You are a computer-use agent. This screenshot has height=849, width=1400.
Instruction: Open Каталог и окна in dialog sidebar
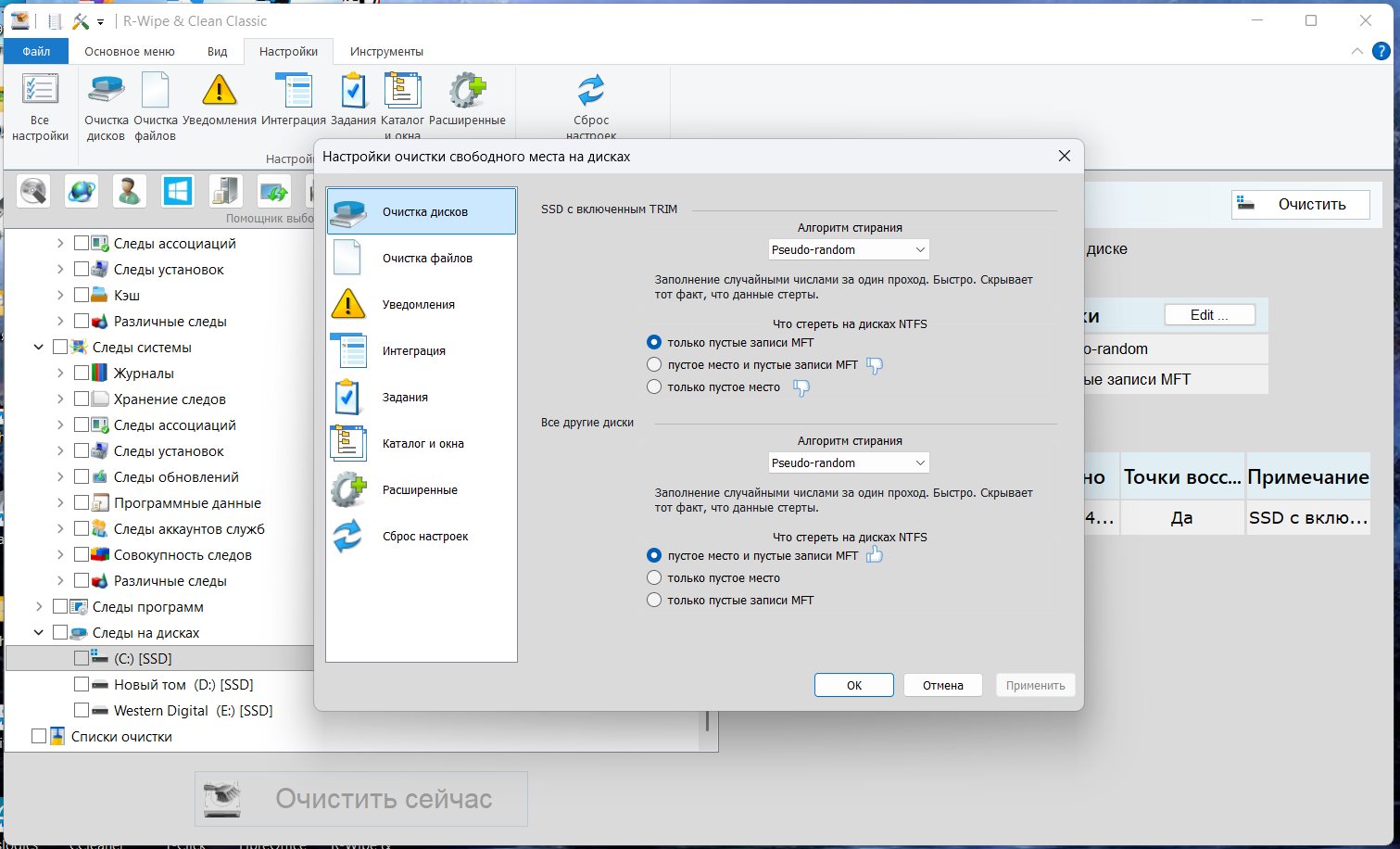(x=422, y=444)
